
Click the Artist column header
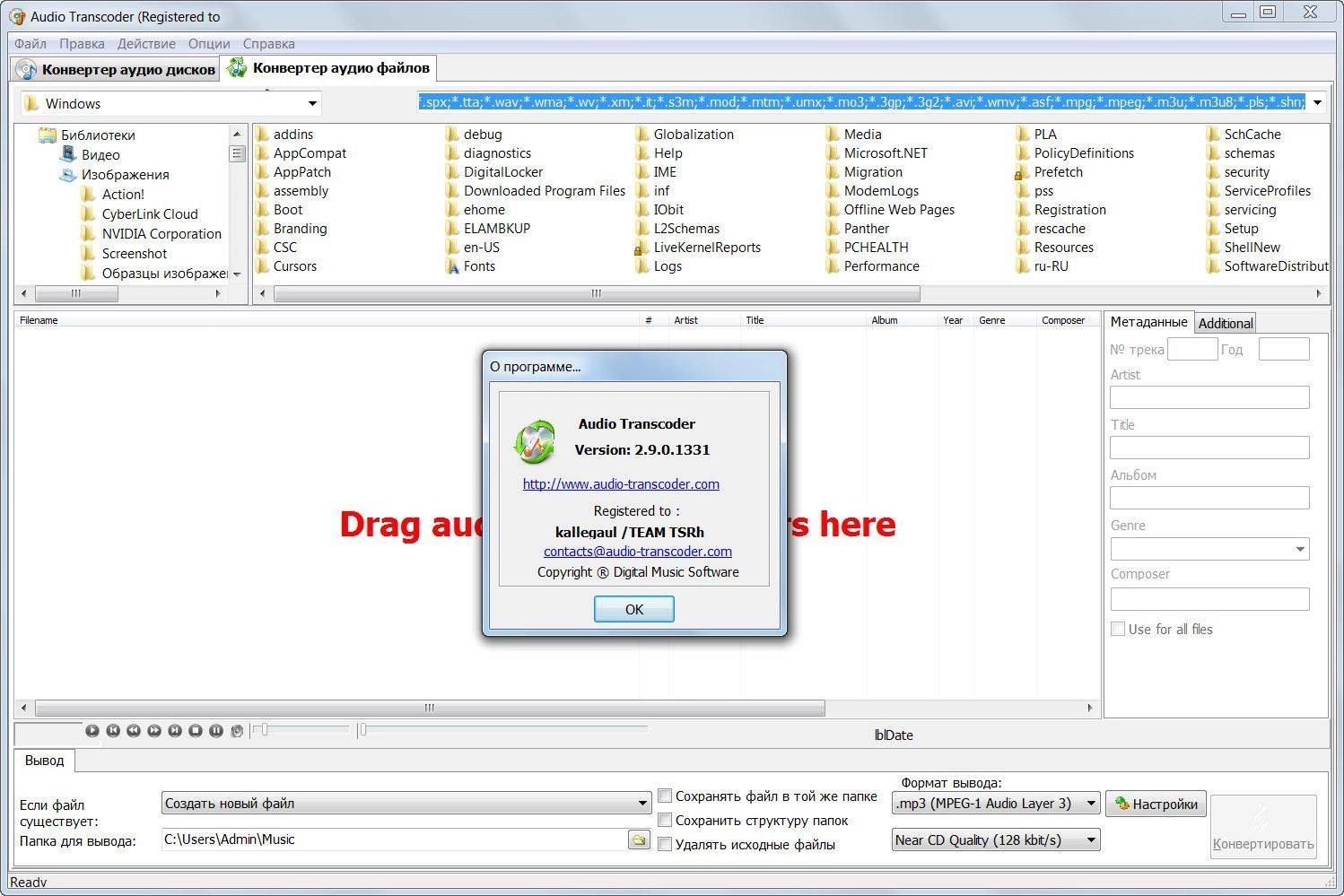[x=703, y=320]
